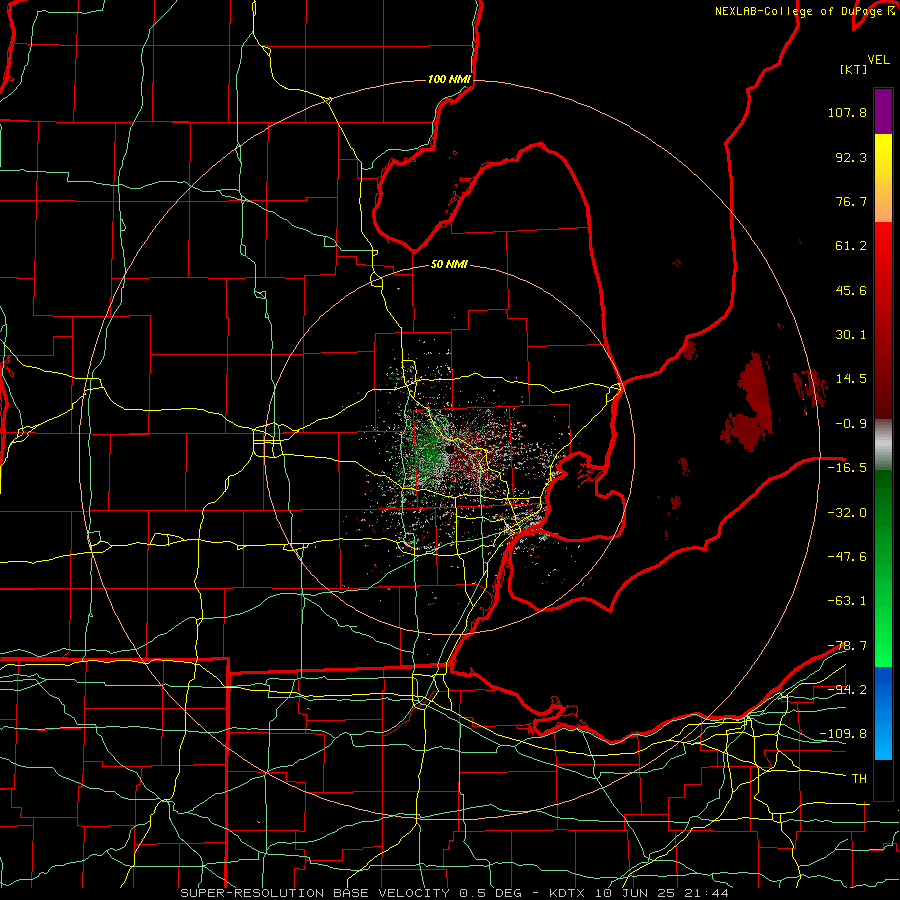Screen dimensions: 900x900
Task: Click the 107.8 legend value
Action: point(847,112)
